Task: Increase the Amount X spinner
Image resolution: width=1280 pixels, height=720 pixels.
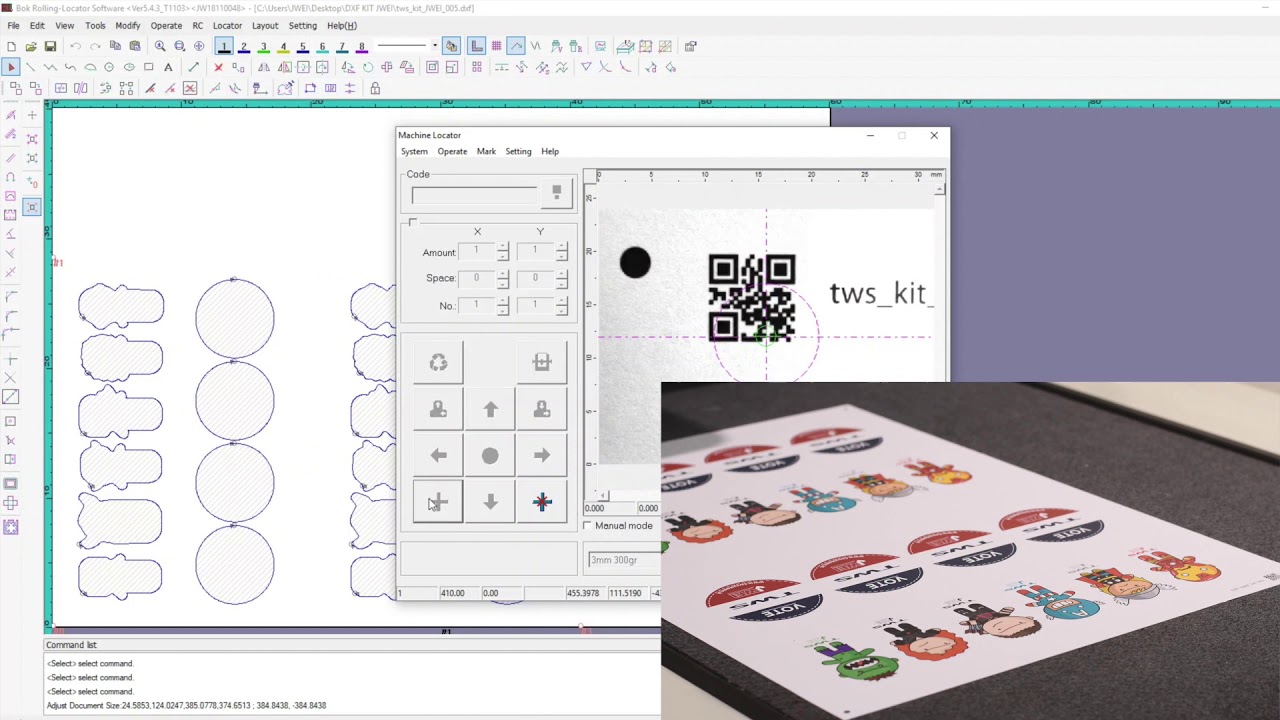Action: tap(503, 247)
